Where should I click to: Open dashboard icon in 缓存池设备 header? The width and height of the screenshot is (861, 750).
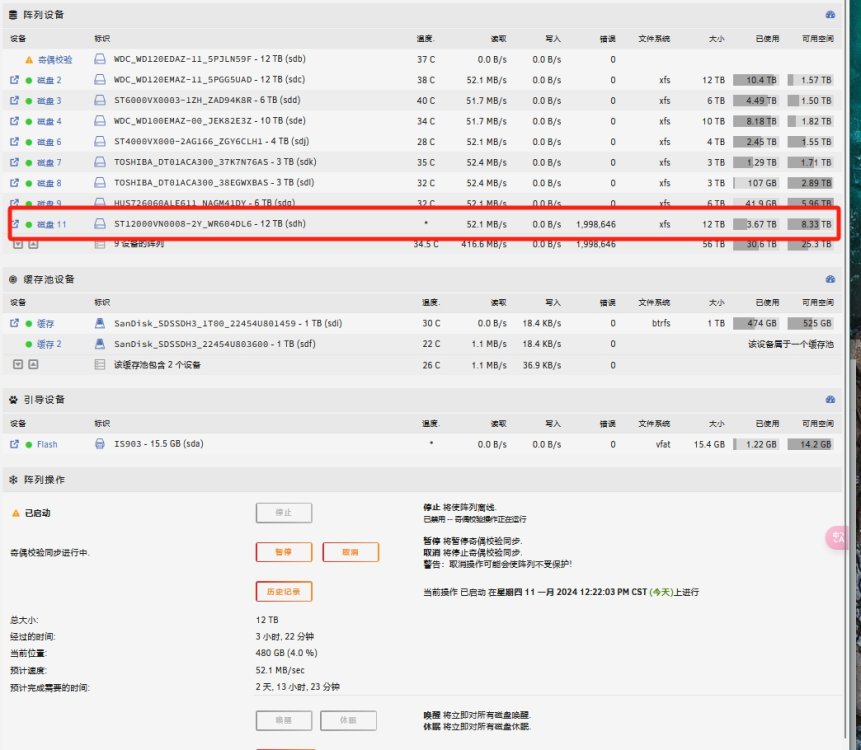tap(830, 279)
